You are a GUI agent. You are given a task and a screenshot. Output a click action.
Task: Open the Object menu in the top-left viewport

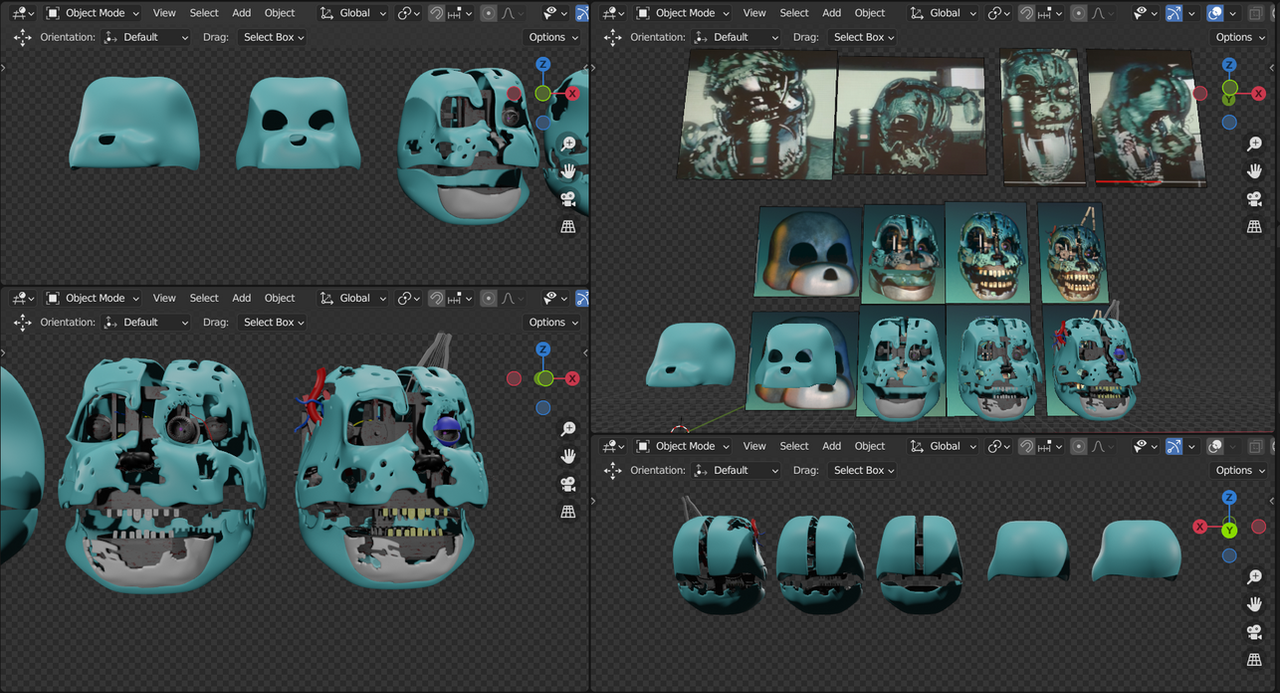tap(280, 13)
